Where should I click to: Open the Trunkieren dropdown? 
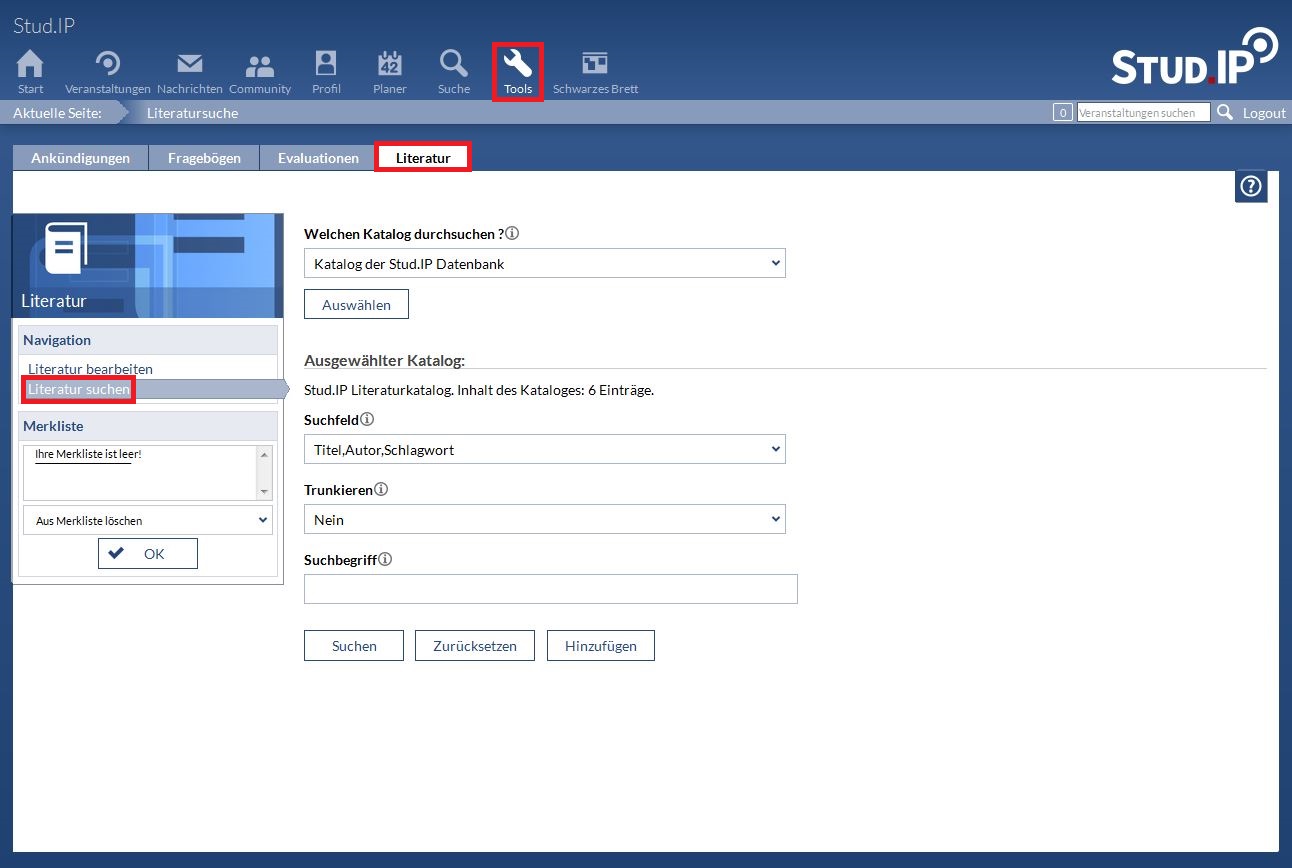(x=544, y=520)
